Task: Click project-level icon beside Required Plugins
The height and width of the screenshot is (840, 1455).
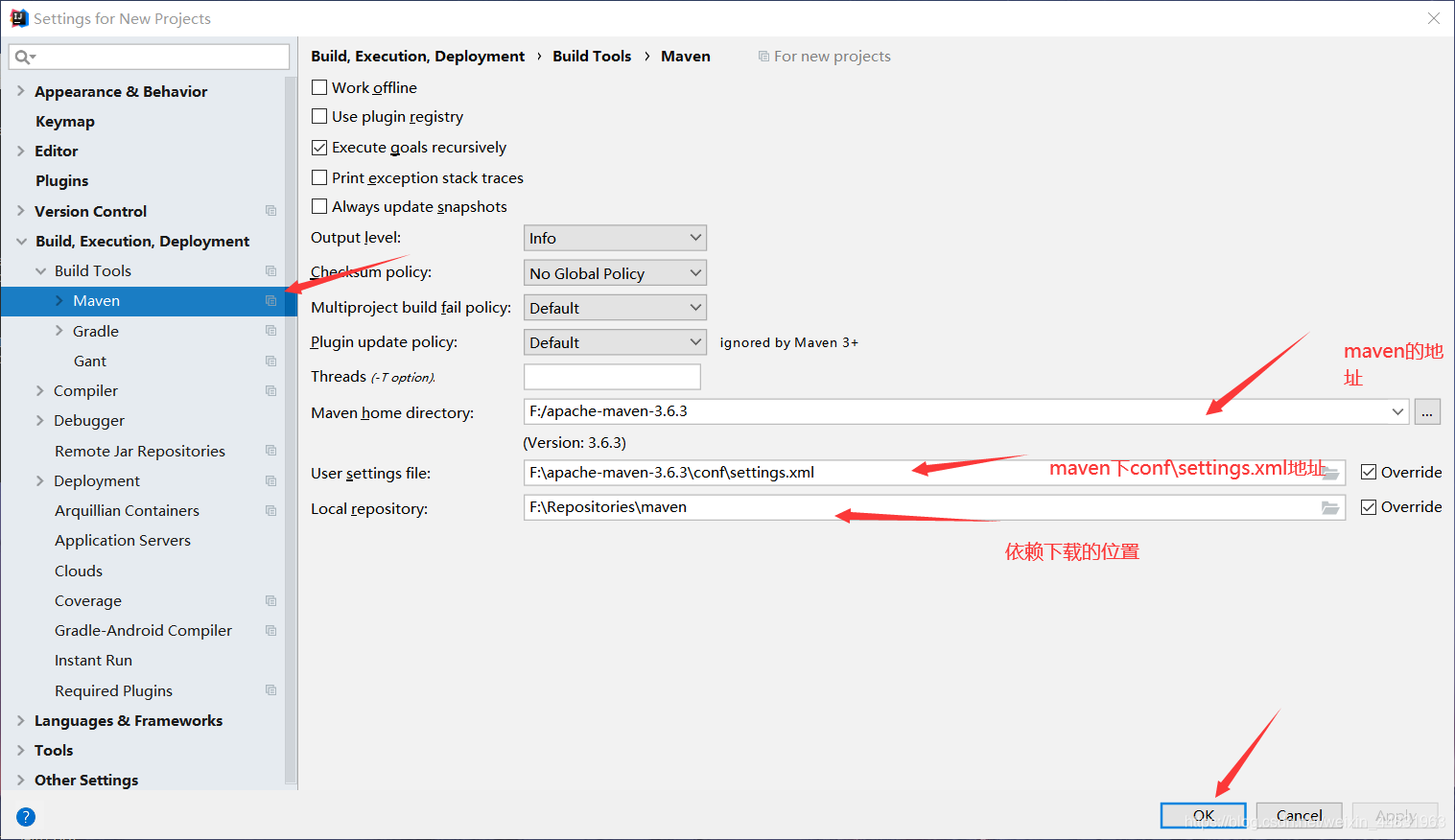Action: tap(271, 690)
